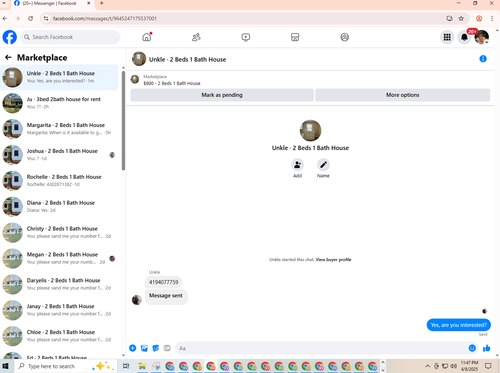The height and width of the screenshot is (373, 500).
Task: Open the Facebook logo home link
Action: click(x=10, y=37)
